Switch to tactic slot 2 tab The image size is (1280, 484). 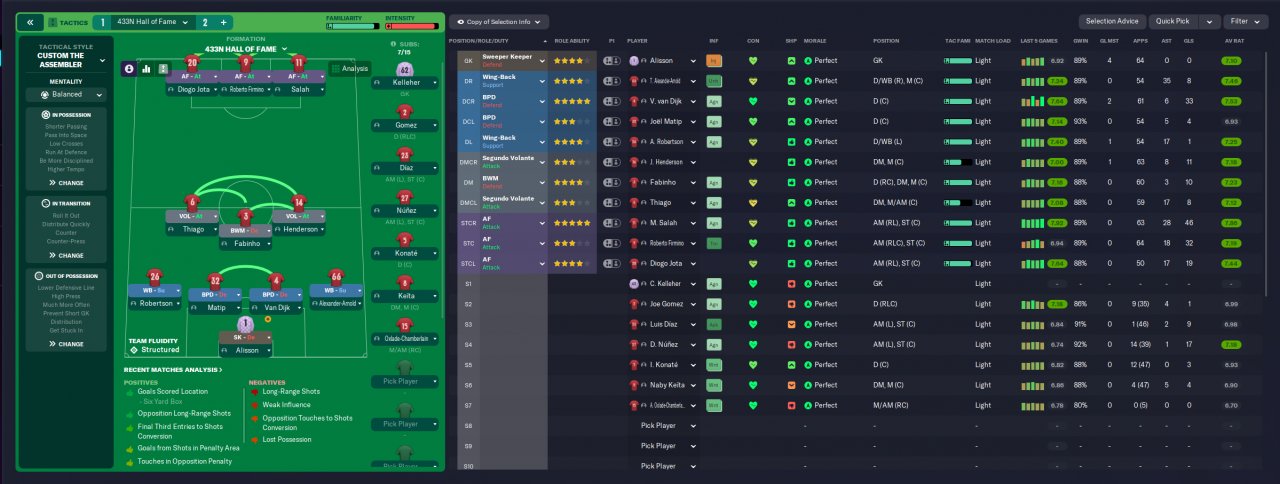click(204, 21)
